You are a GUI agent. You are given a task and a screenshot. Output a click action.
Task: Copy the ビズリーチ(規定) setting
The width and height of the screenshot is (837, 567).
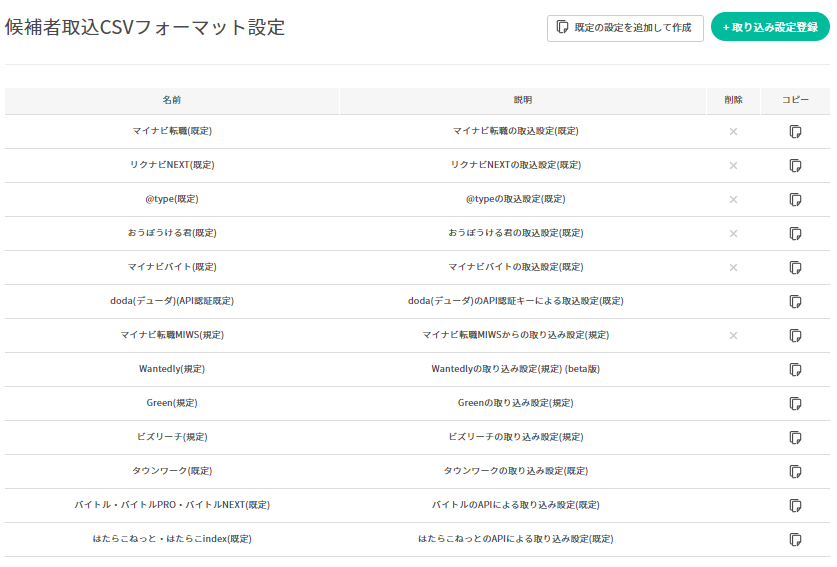pos(795,438)
